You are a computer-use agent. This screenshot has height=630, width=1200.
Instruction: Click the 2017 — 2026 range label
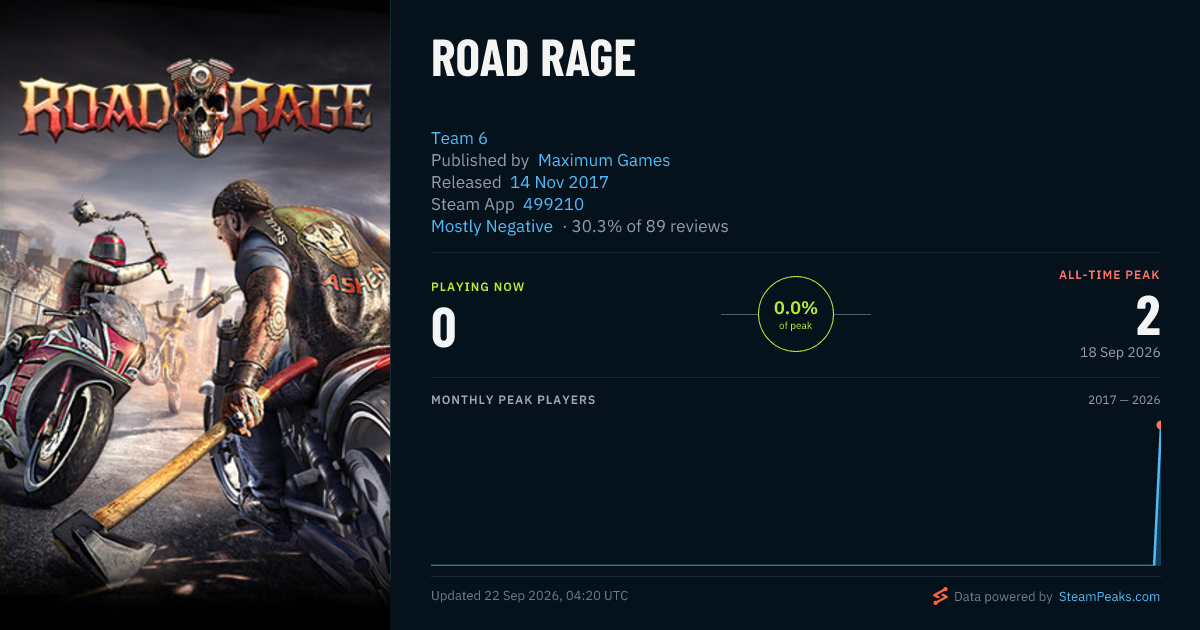[1124, 400]
